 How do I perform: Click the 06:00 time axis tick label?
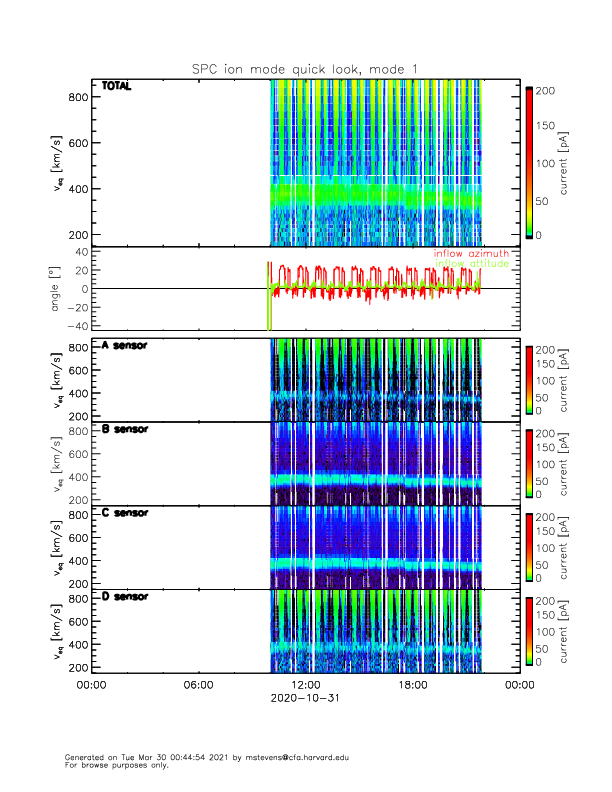[198, 685]
